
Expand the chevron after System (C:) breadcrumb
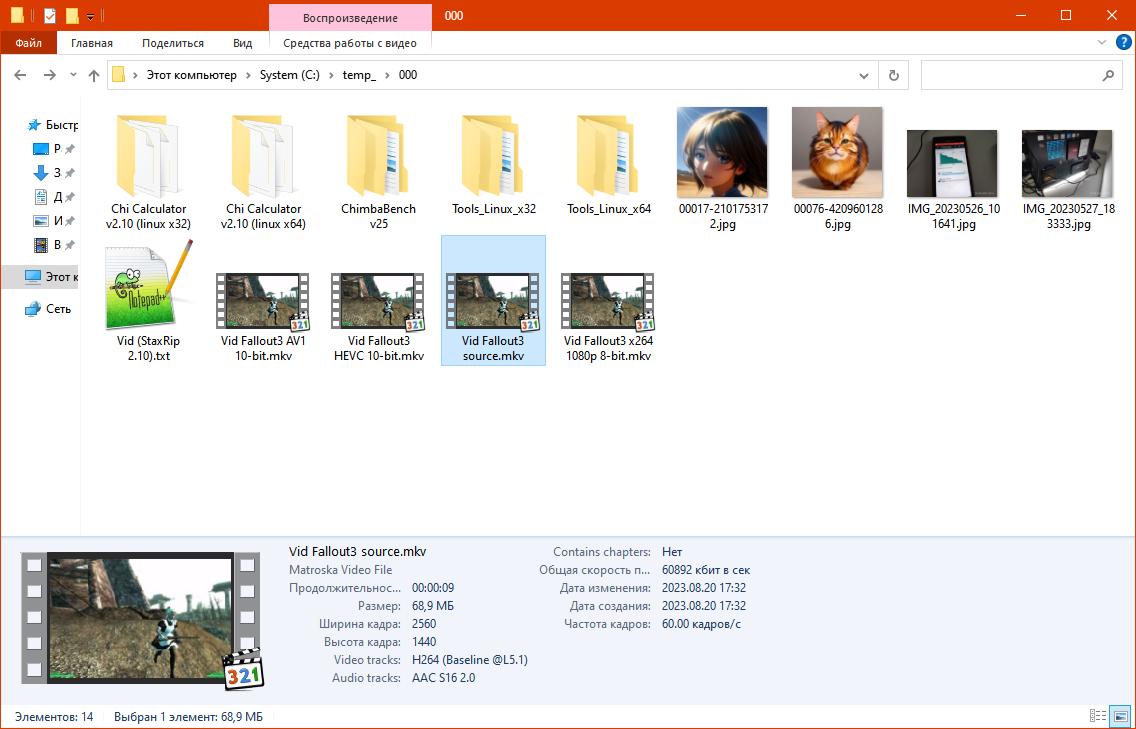coord(331,75)
